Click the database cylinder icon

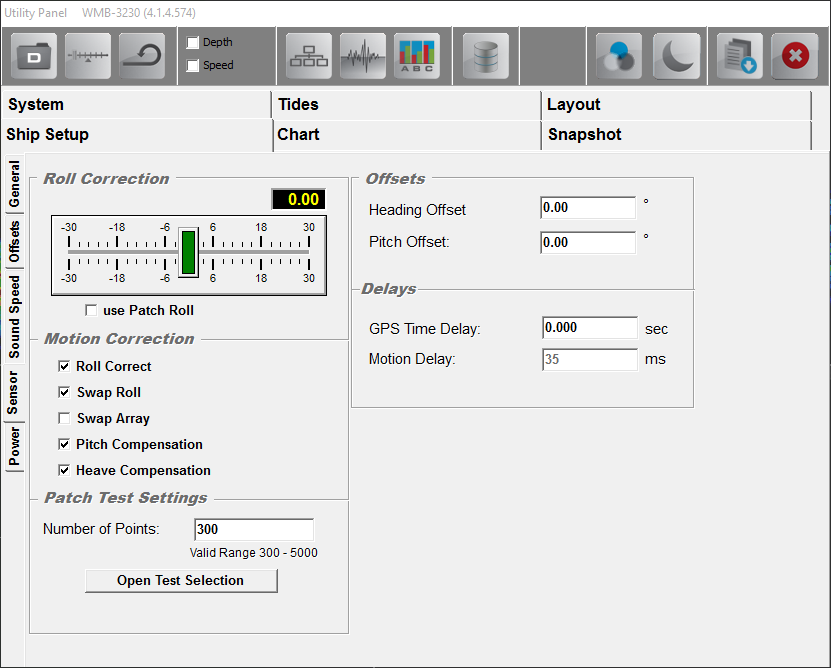coord(486,56)
